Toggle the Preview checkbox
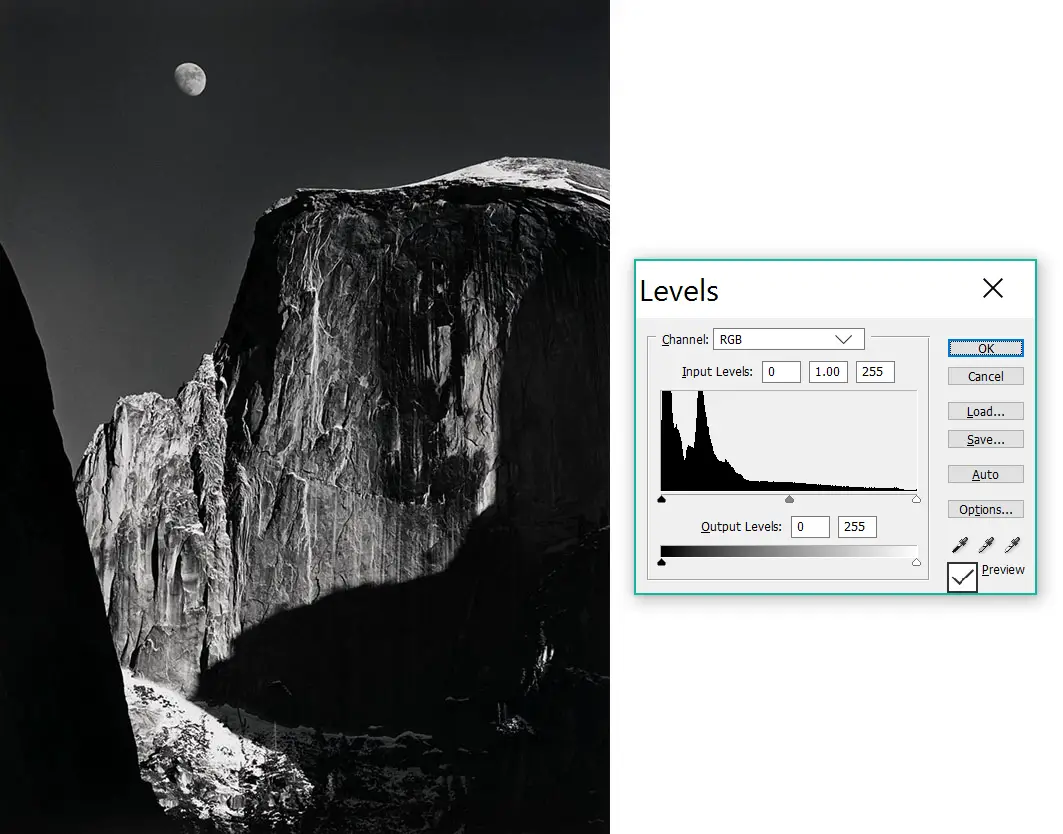 962,577
